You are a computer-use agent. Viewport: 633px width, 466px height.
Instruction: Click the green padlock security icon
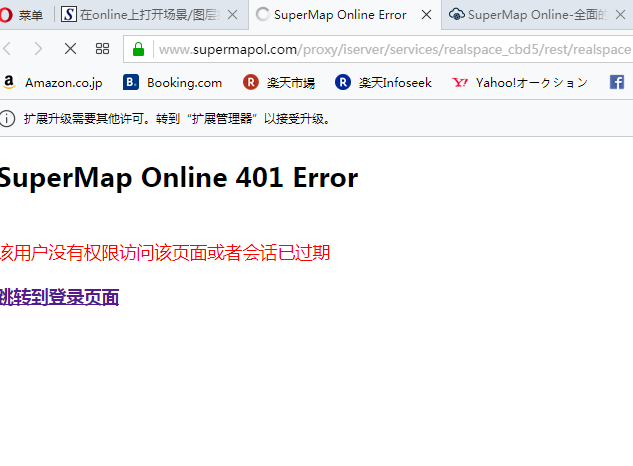click(138, 49)
